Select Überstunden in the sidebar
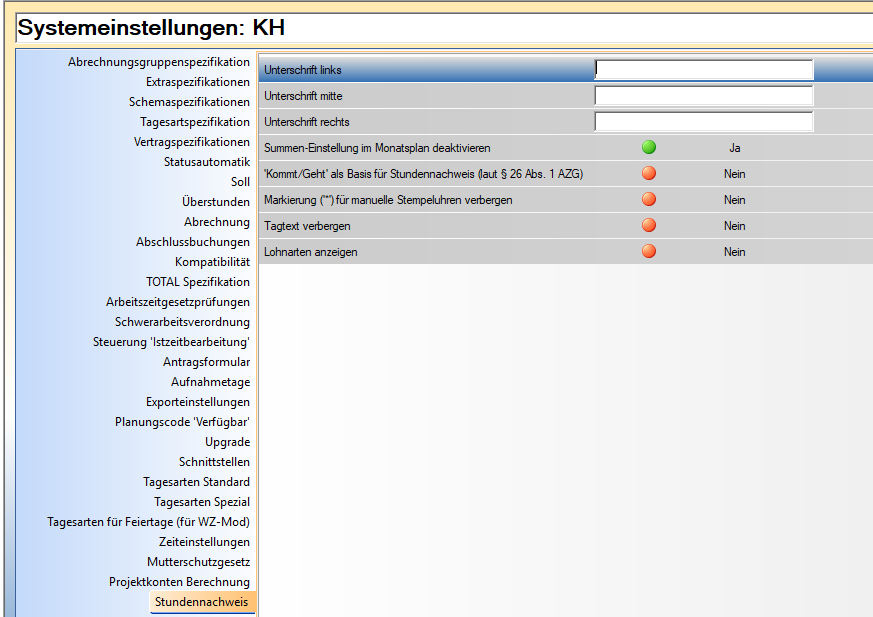 [x=216, y=202]
